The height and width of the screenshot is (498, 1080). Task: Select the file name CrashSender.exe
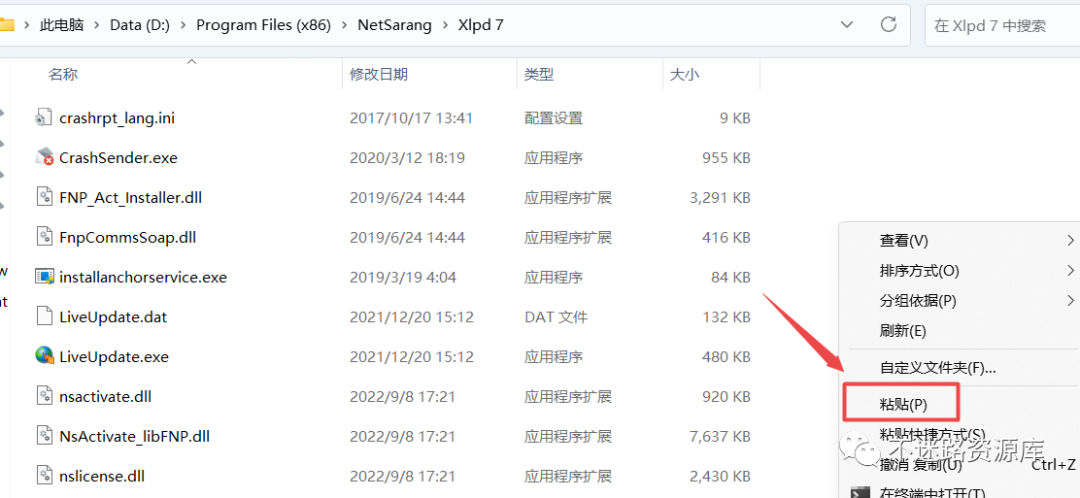pos(118,158)
